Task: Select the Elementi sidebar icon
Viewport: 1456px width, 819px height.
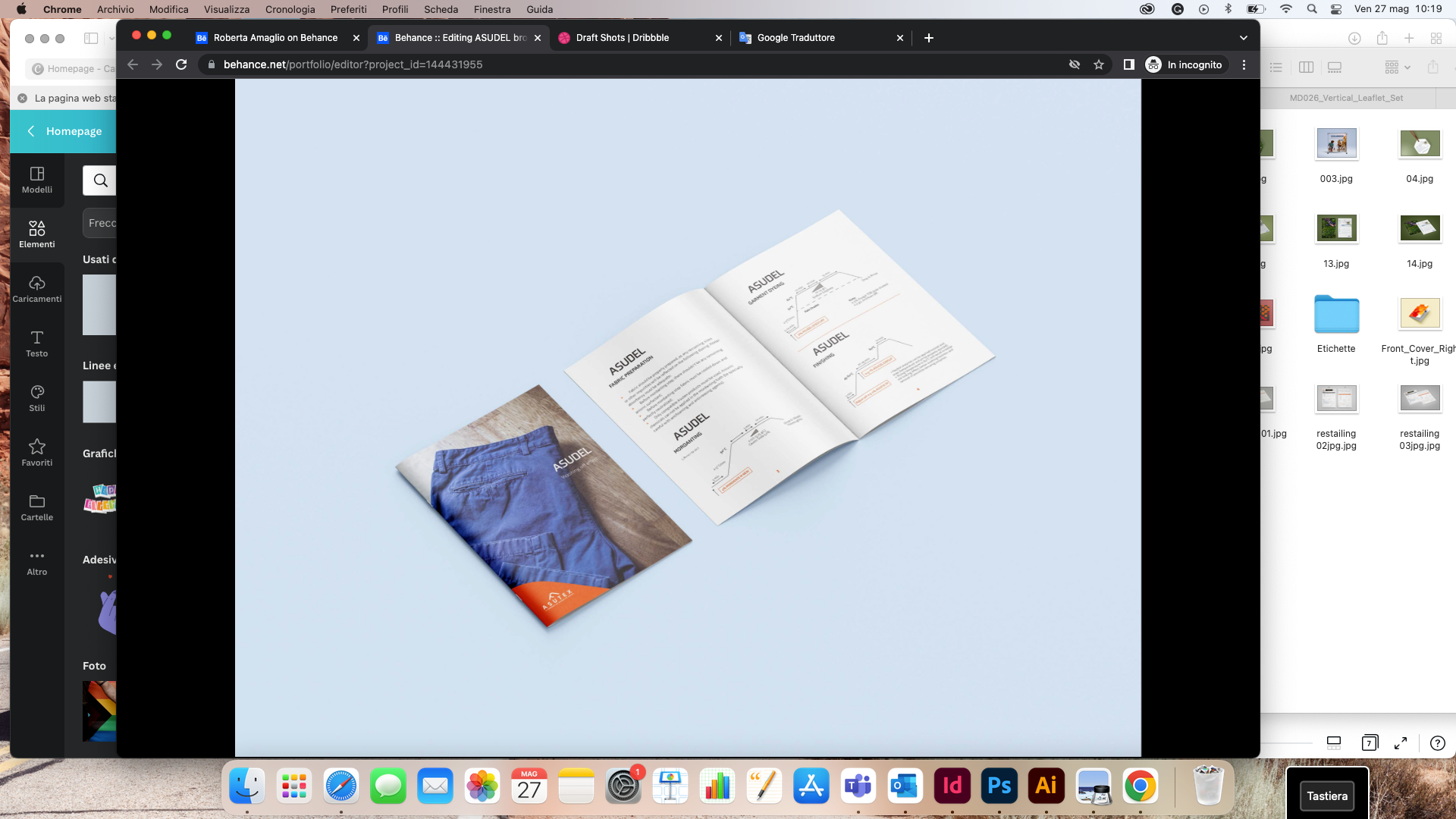Action: [36, 234]
